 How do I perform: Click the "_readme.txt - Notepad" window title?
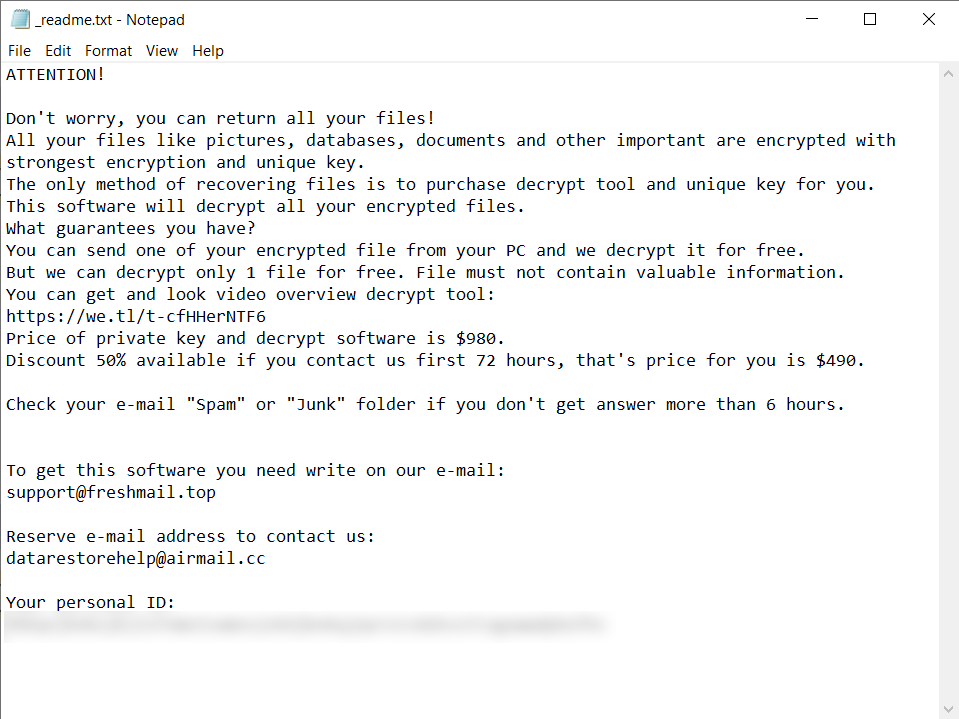110,20
